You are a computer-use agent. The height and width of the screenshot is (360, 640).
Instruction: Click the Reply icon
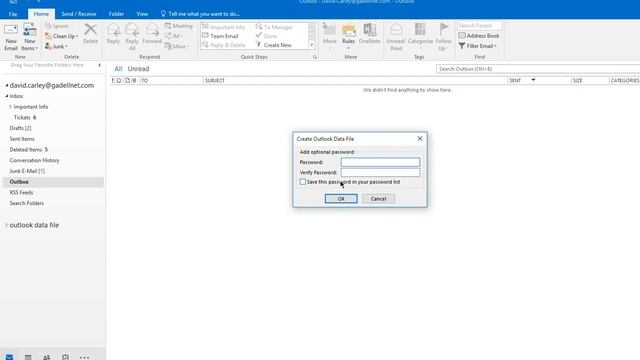[113, 30]
